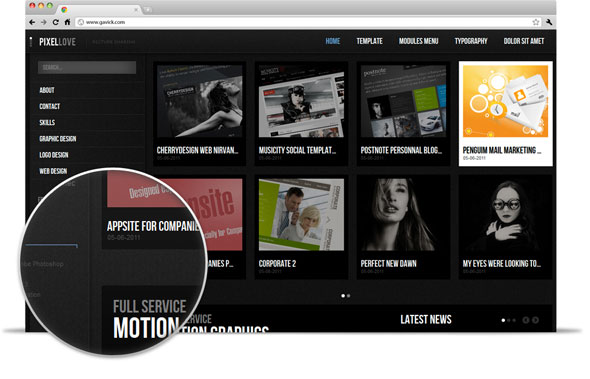
Task: Close the current browser tab
Action: click(136, 10)
